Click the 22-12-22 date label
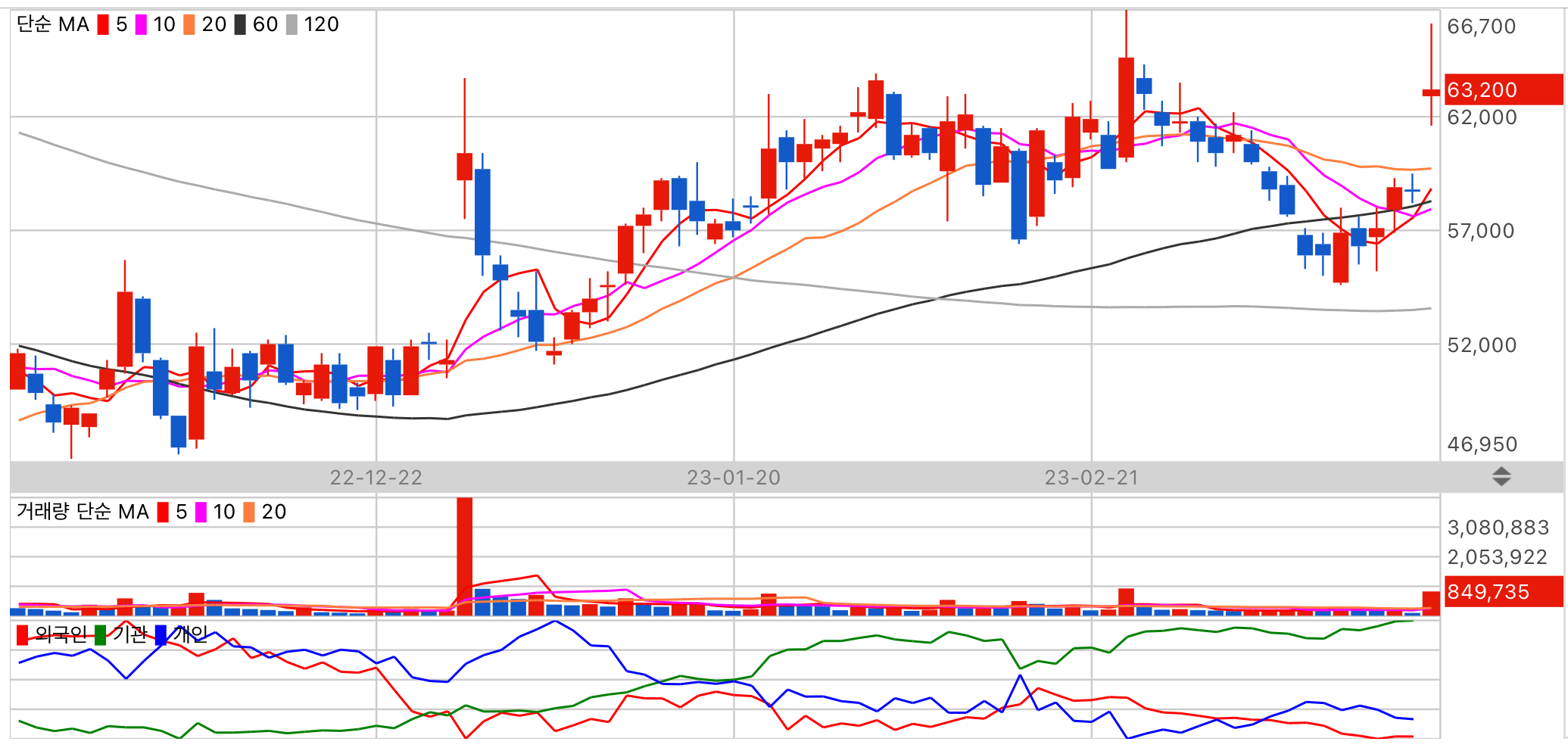 (376, 478)
